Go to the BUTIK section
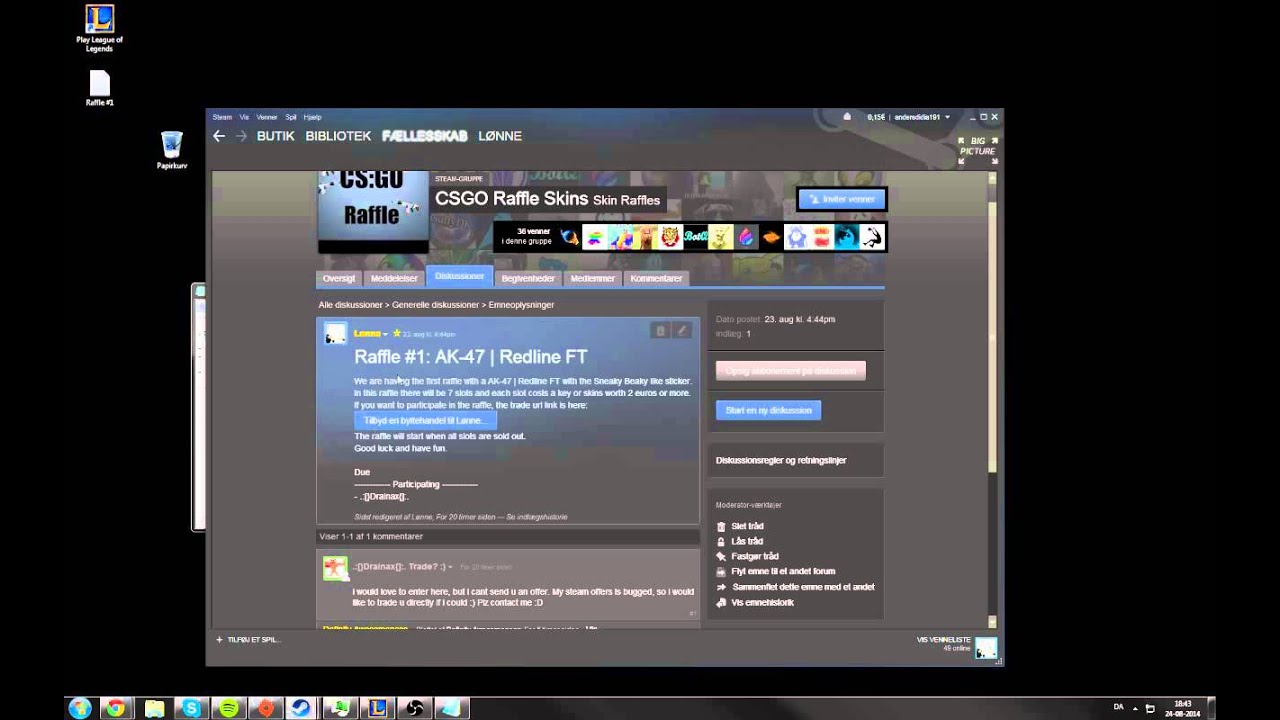1280x720 pixels. (276, 136)
